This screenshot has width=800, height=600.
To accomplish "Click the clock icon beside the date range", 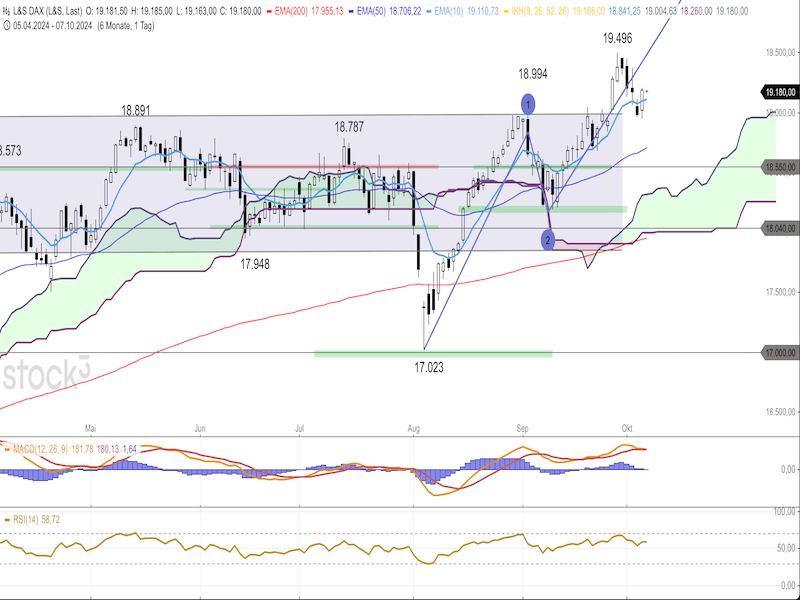I will tap(7, 26).
